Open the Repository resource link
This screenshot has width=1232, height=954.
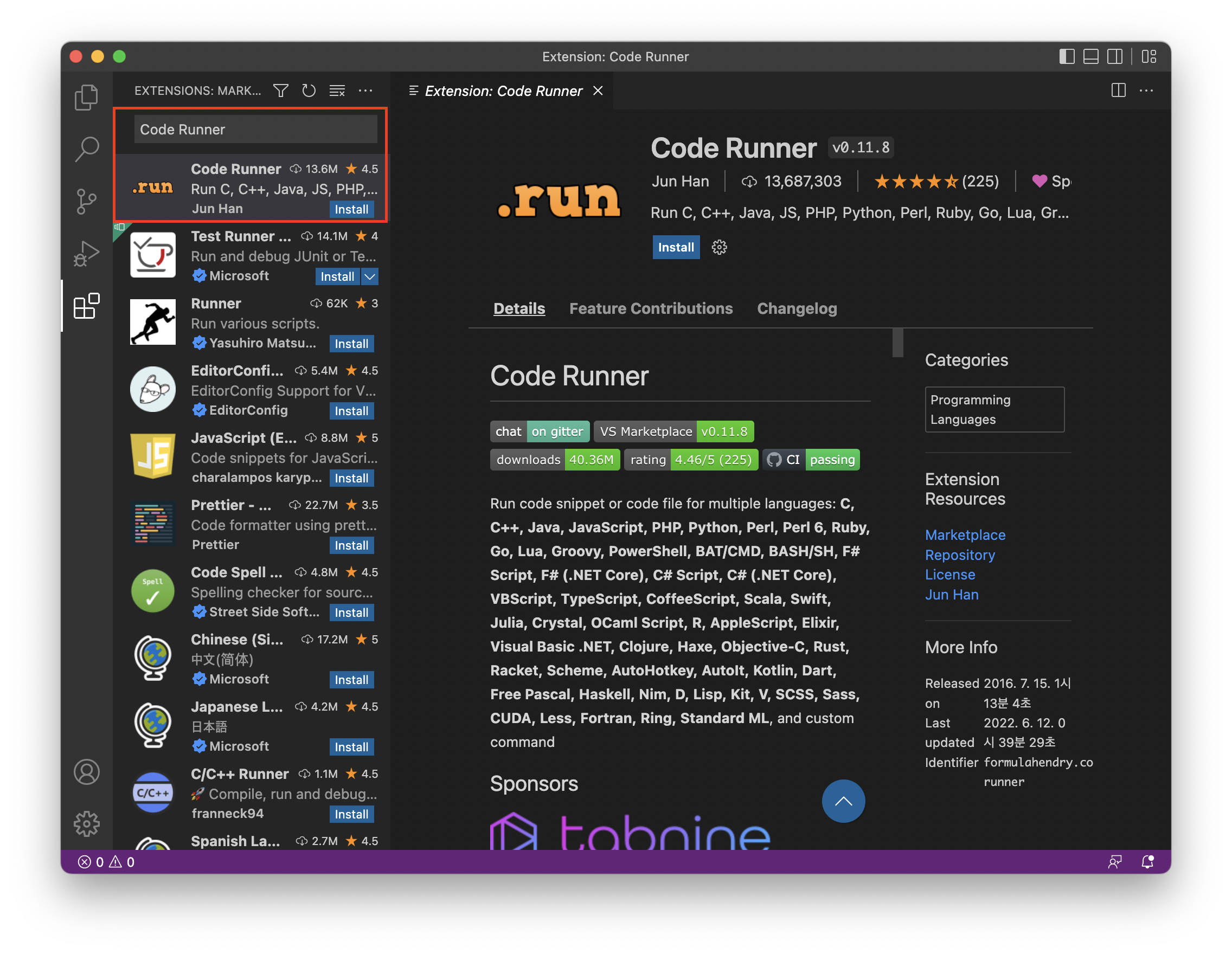[x=960, y=555]
